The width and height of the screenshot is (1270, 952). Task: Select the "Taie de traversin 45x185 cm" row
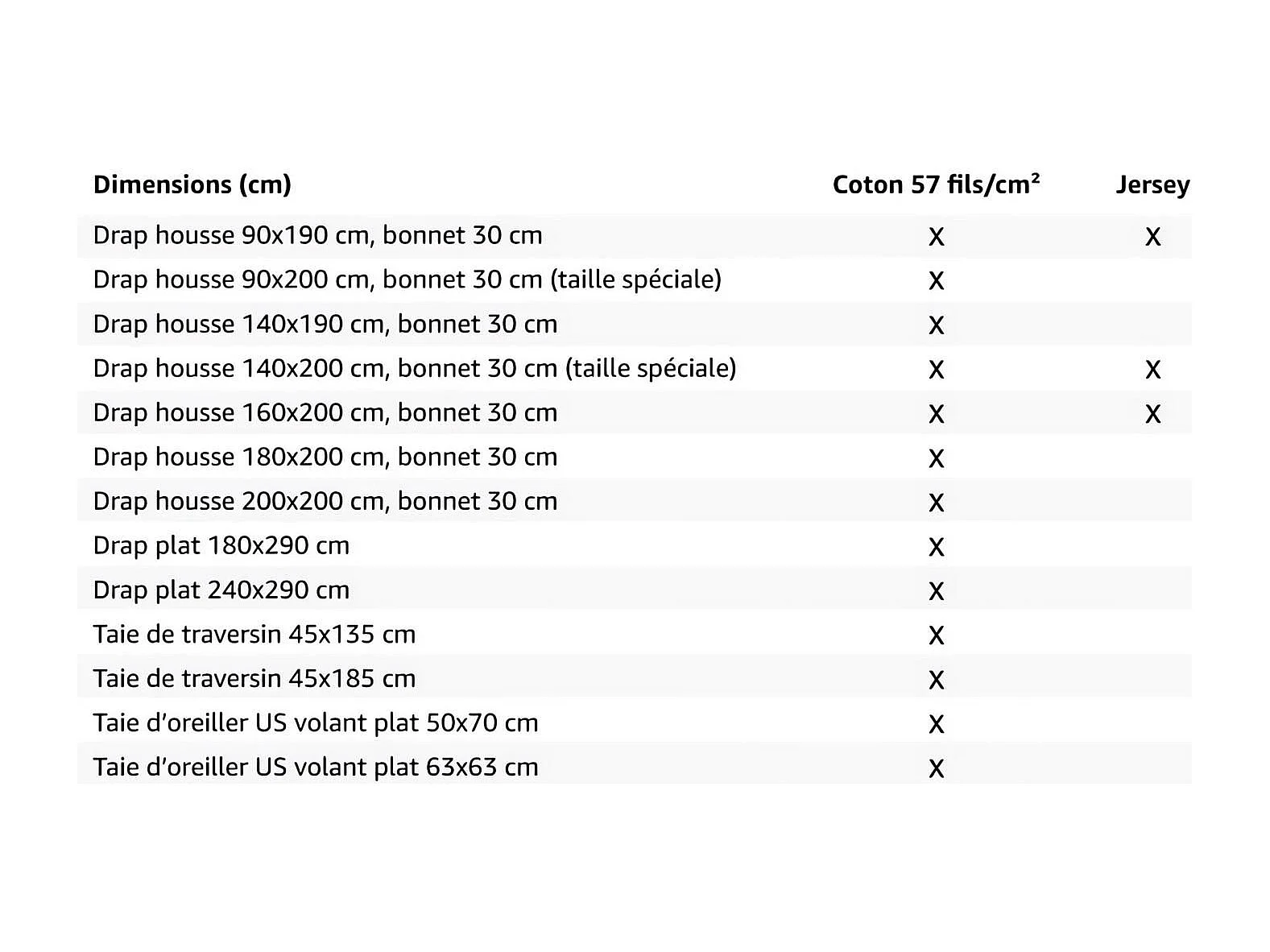pos(254,678)
